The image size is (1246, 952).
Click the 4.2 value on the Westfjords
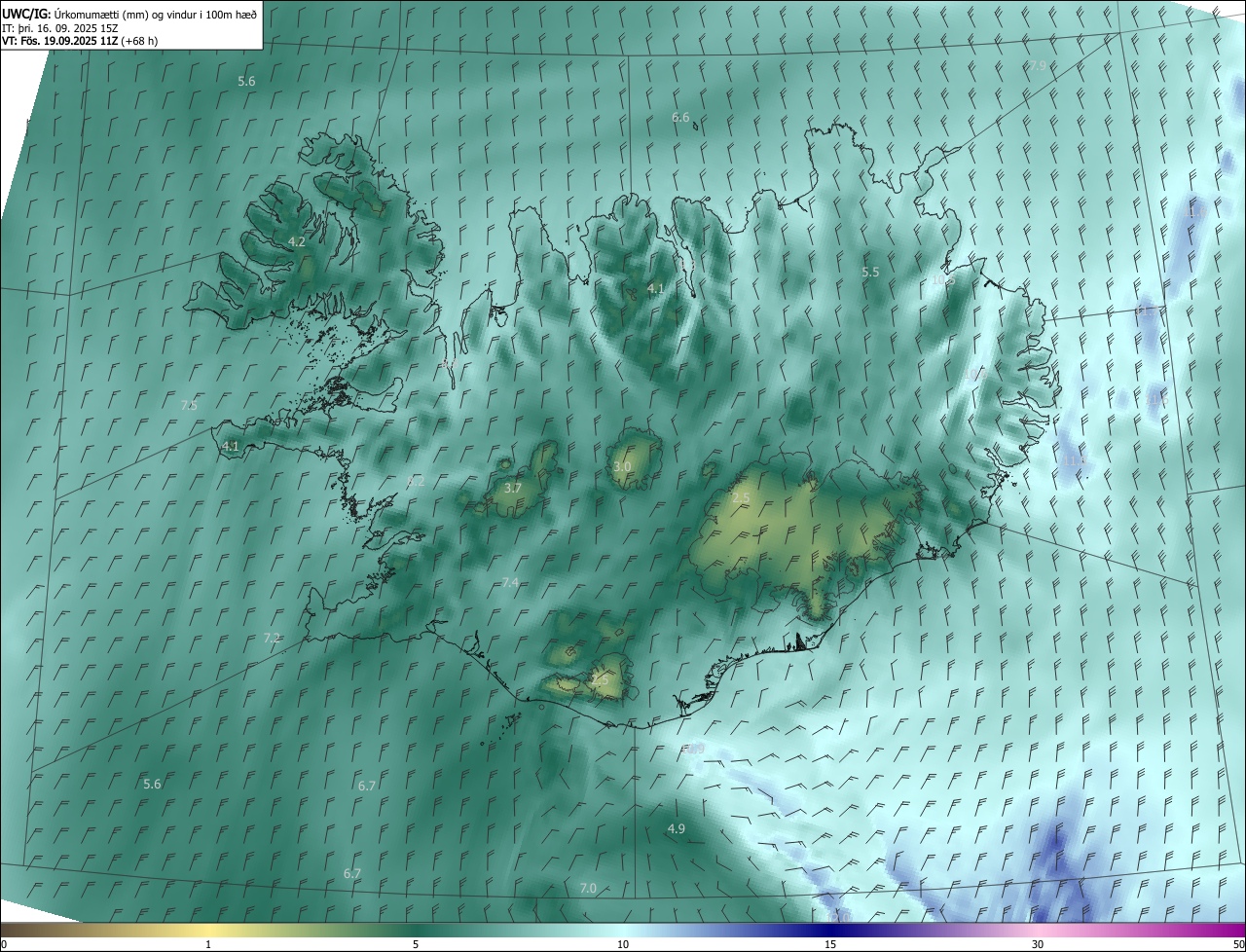pyautogui.click(x=297, y=241)
